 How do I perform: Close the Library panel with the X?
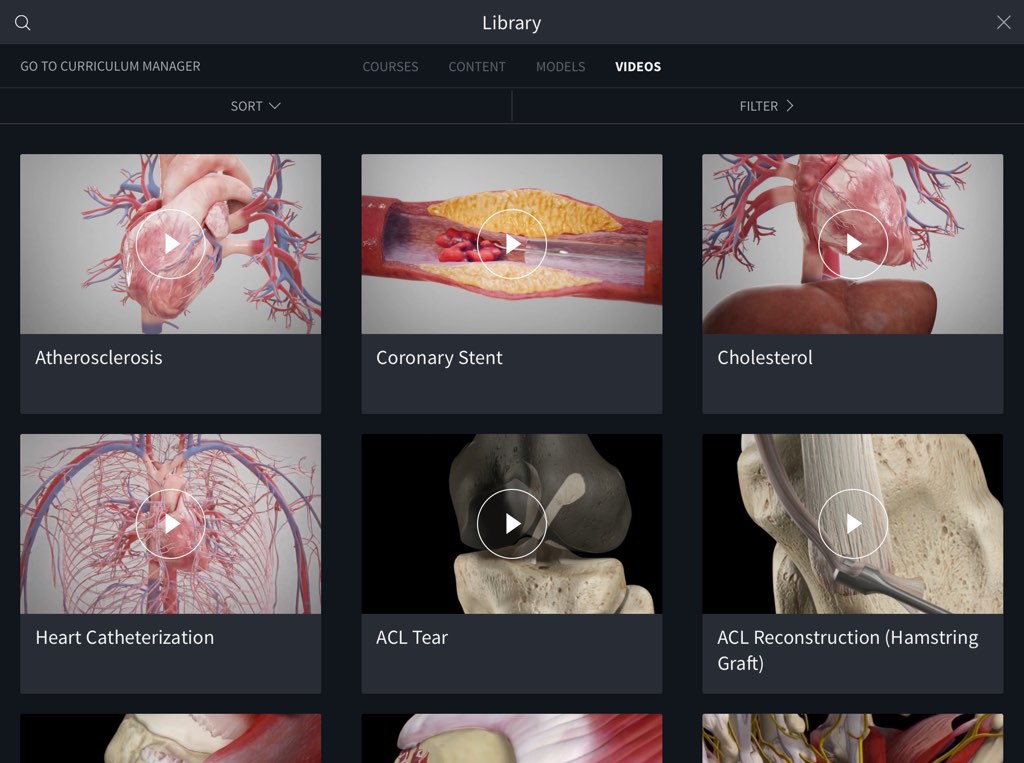pyautogui.click(x=1004, y=22)
